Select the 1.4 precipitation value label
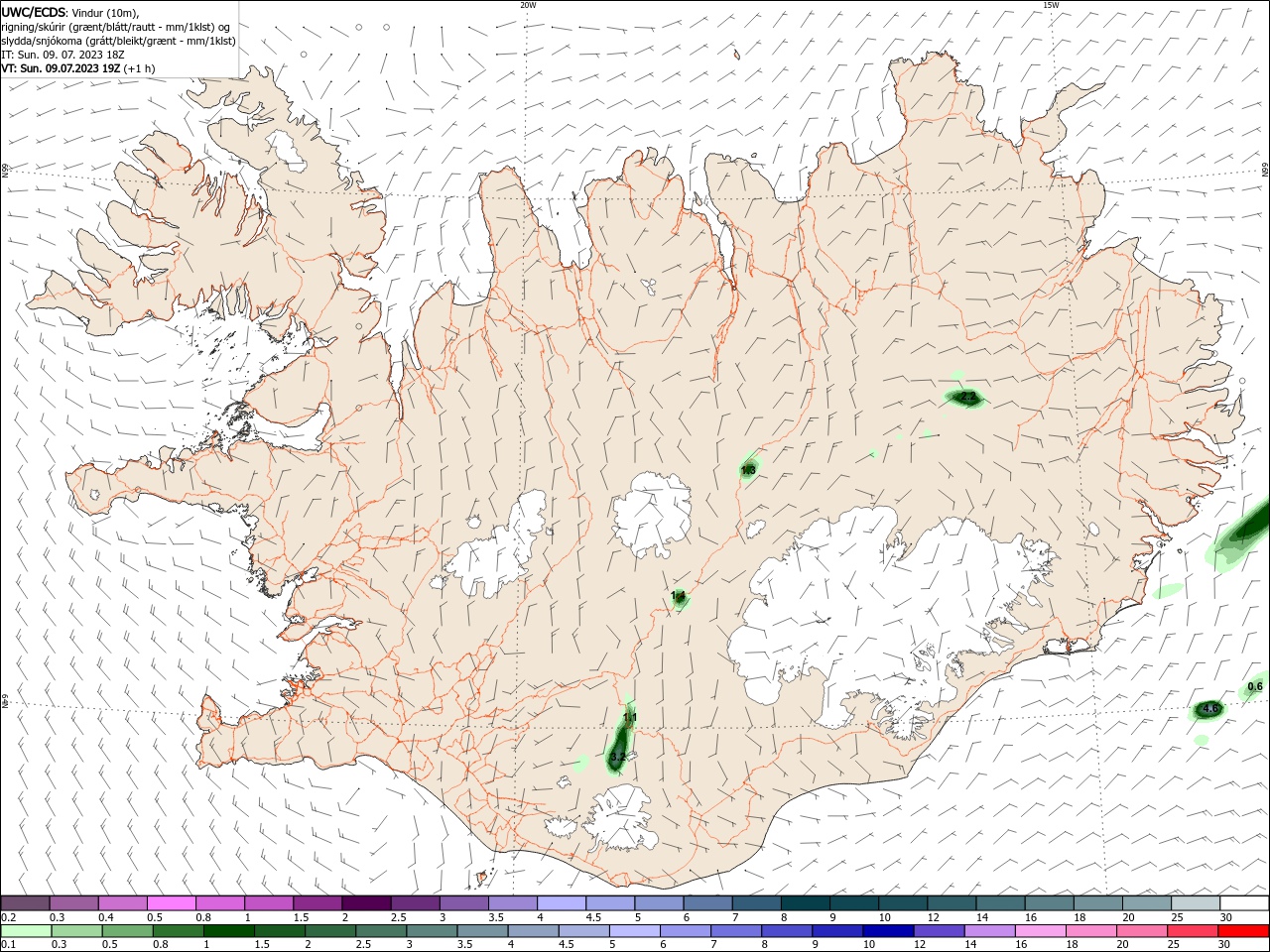 [679, 596]
